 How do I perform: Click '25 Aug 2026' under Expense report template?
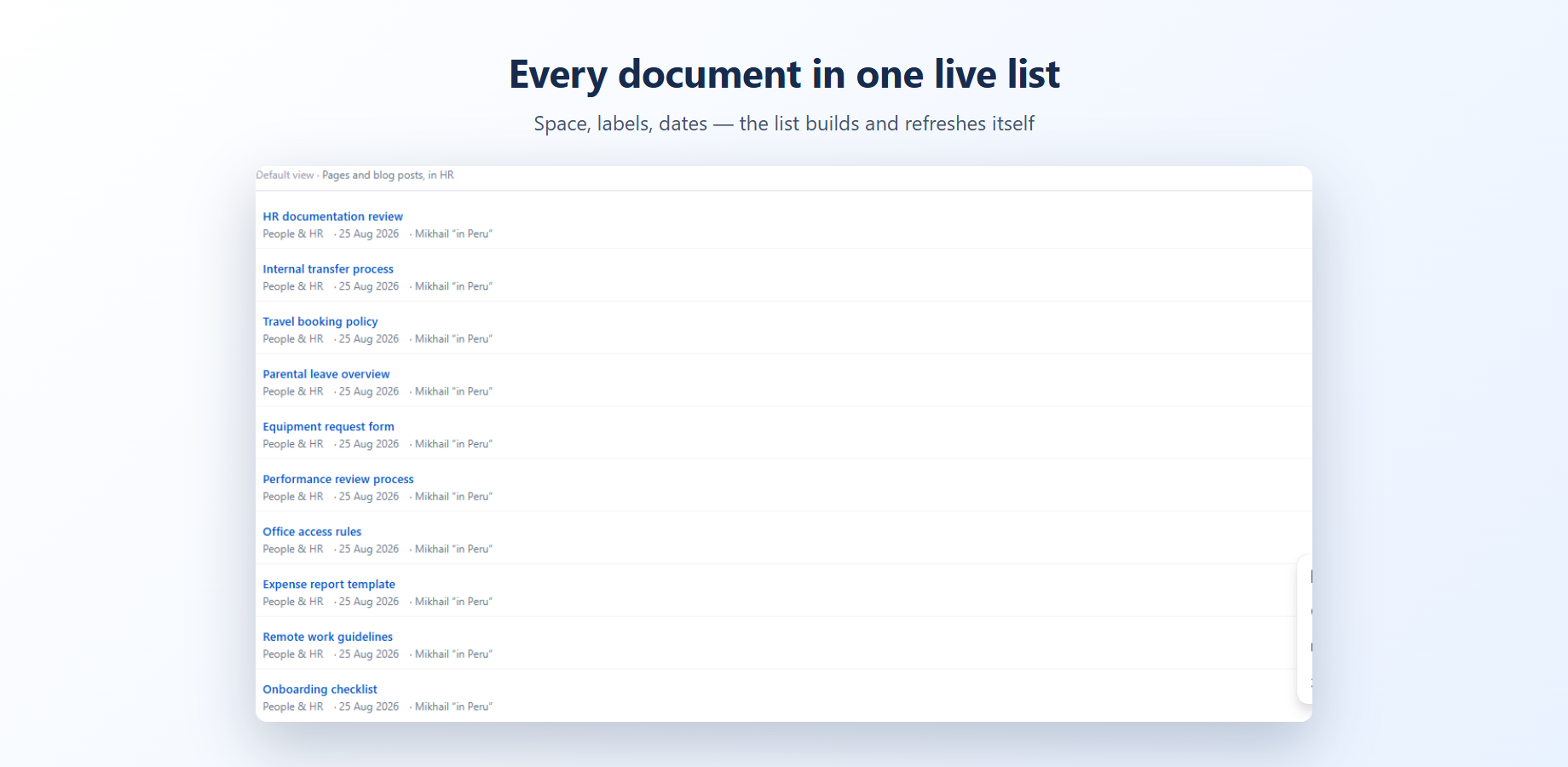click(x=369, y=602)
